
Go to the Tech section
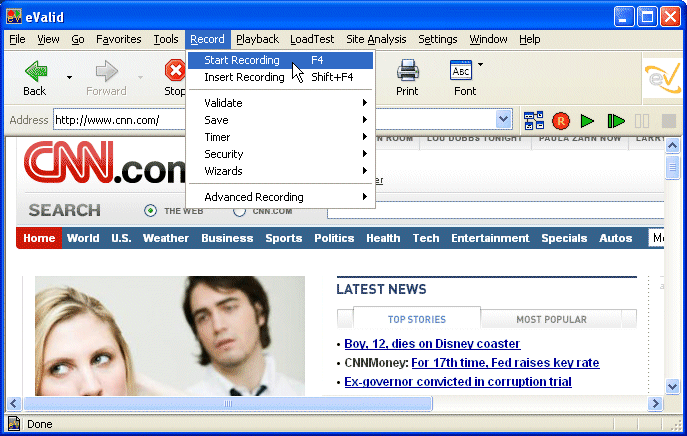pos(425,238)
